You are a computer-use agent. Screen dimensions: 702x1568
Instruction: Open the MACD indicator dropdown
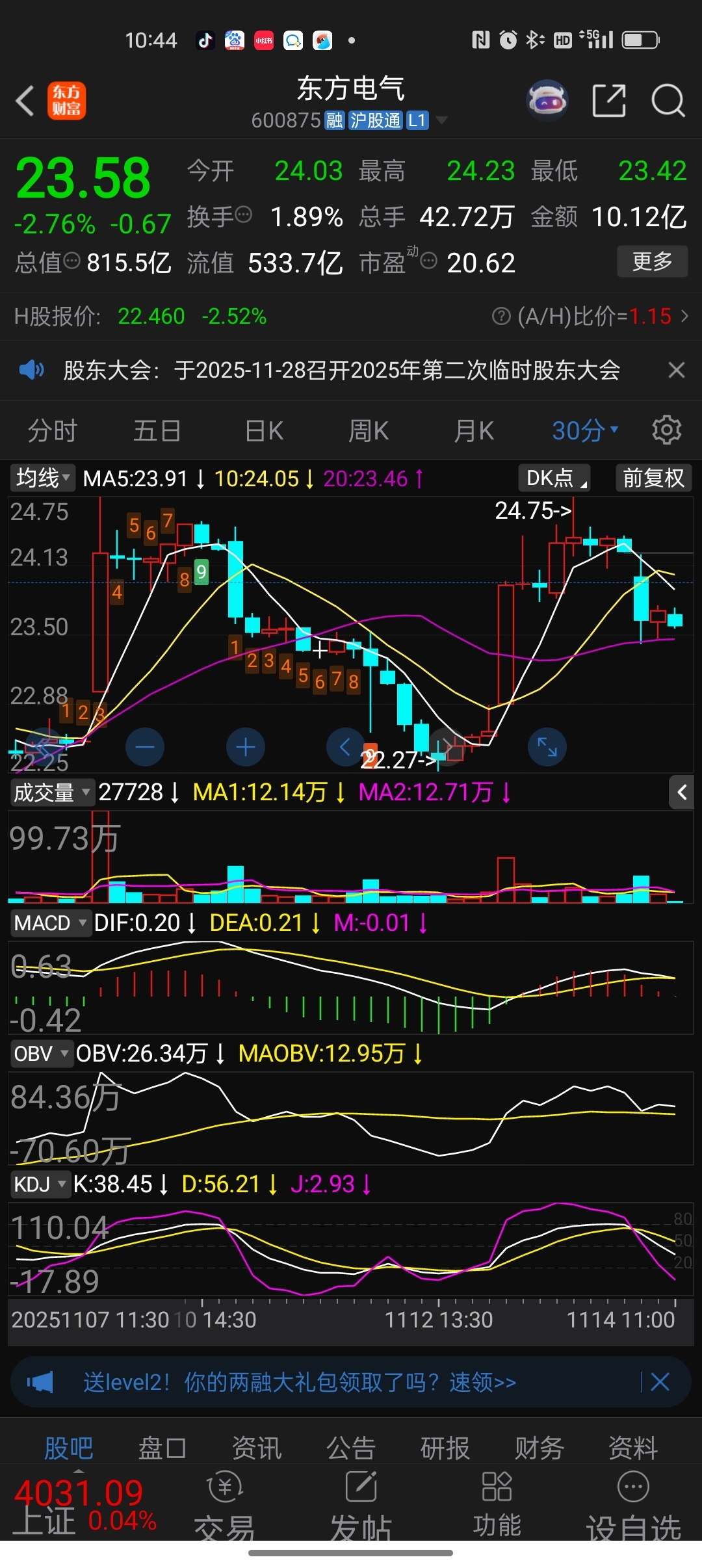click(50, 923)
